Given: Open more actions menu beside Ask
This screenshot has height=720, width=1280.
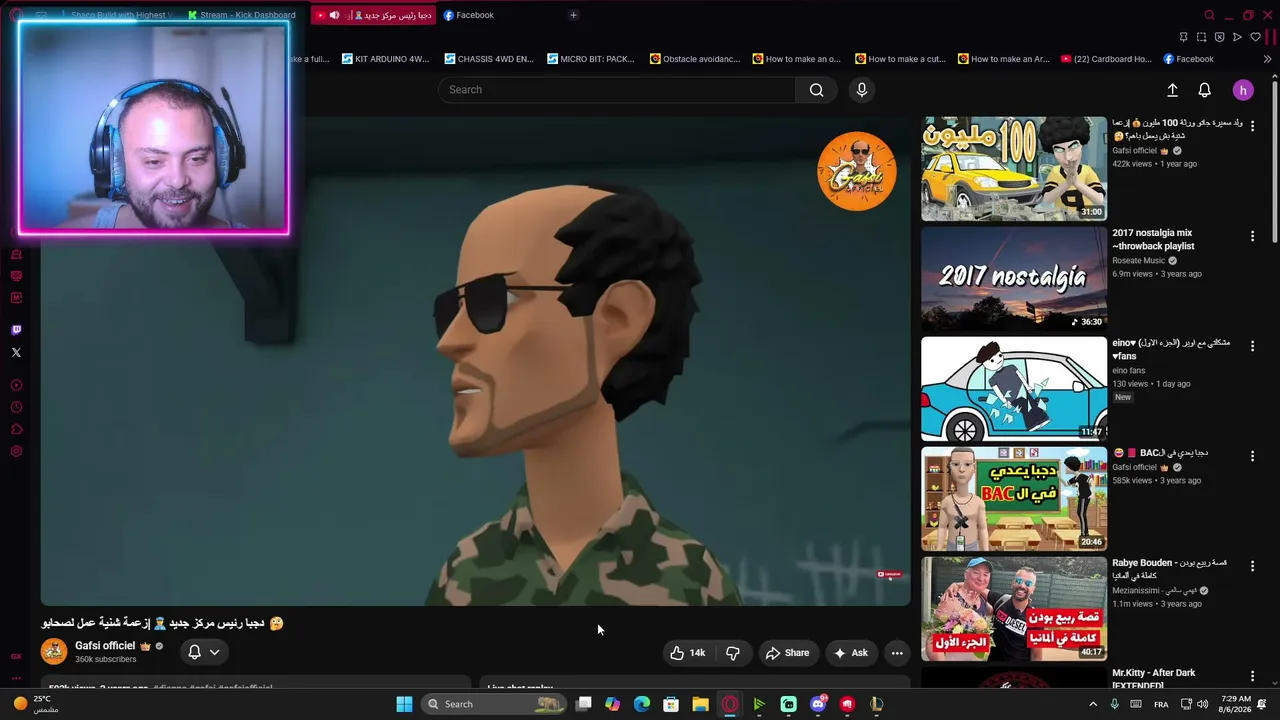Looking at the screenshot, I should pos(897,653).
